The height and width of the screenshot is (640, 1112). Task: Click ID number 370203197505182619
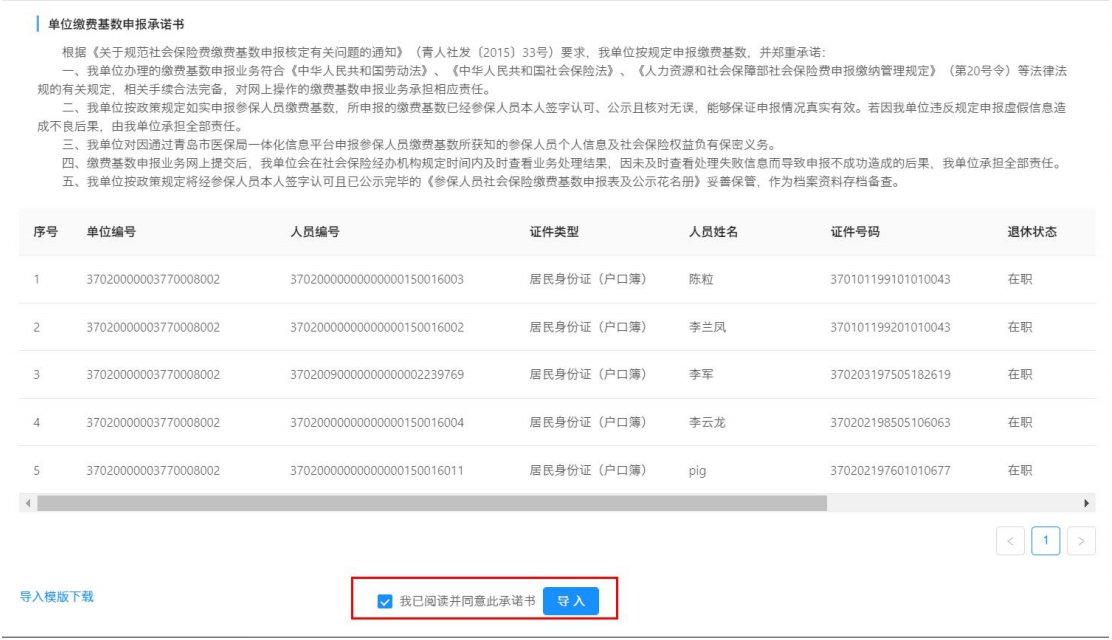click(890, 374)
